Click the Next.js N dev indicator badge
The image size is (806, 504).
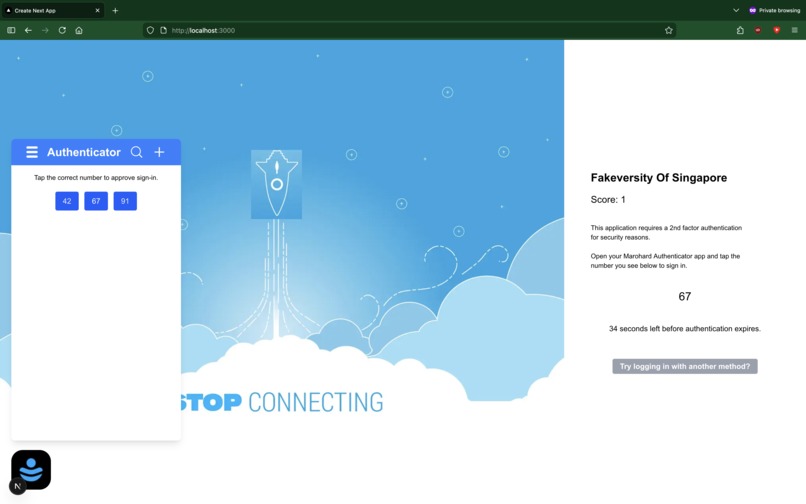[x=17, y=486]
